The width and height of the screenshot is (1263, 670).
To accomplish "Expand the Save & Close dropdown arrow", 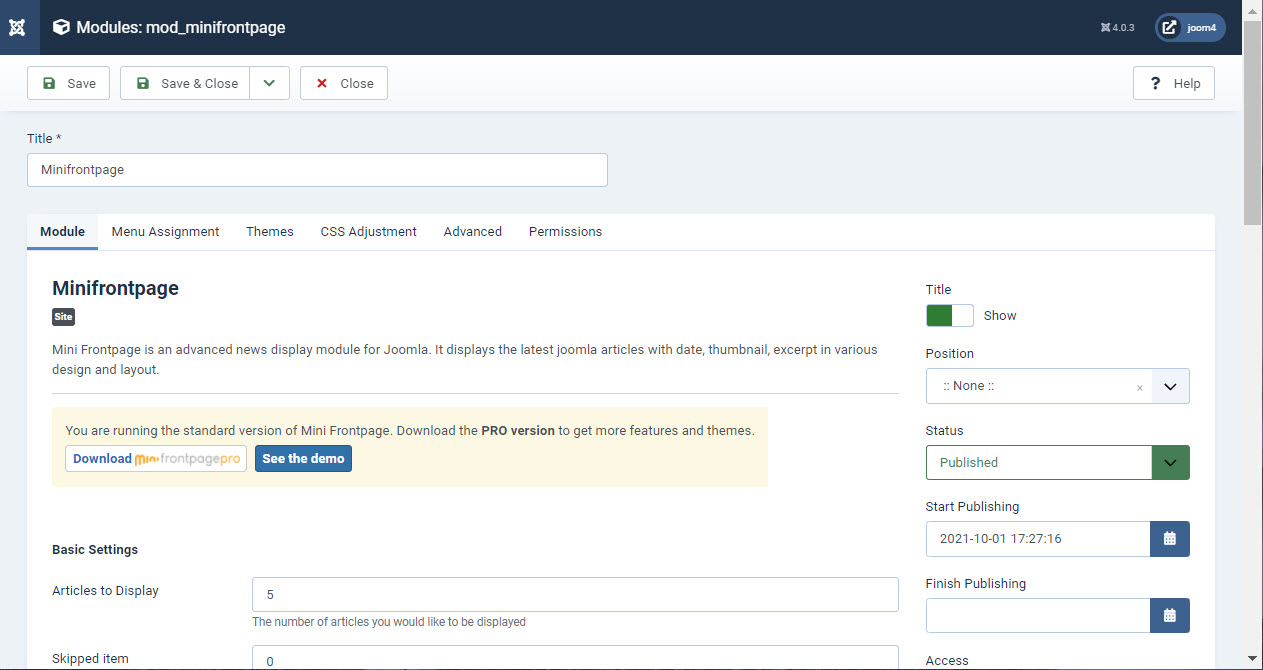I will pyautogui.click(x=269, y=83).
